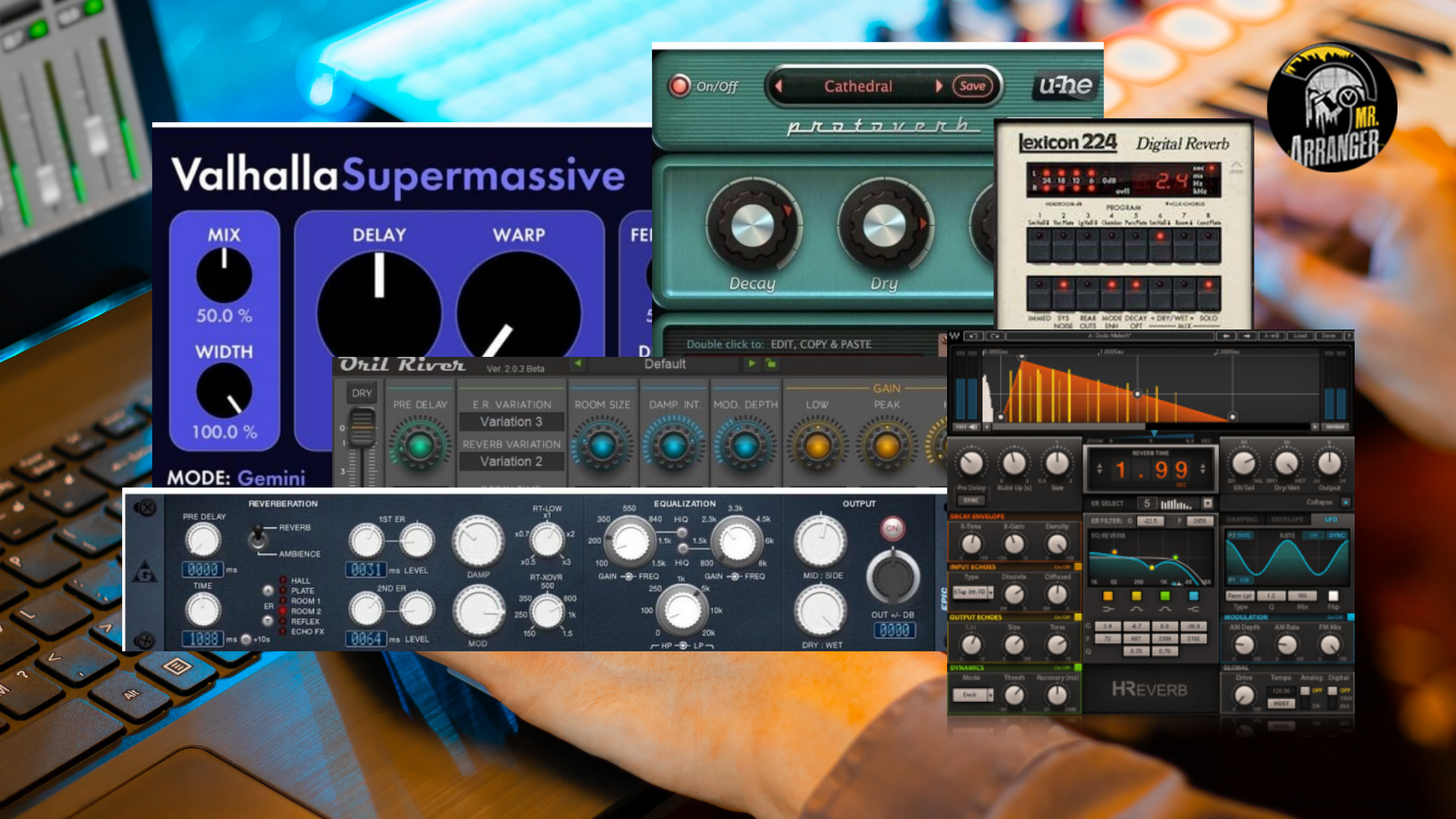Click the H-Reverb Load preset button
The image size is (1456, 819).
[x=1300, y=336]
